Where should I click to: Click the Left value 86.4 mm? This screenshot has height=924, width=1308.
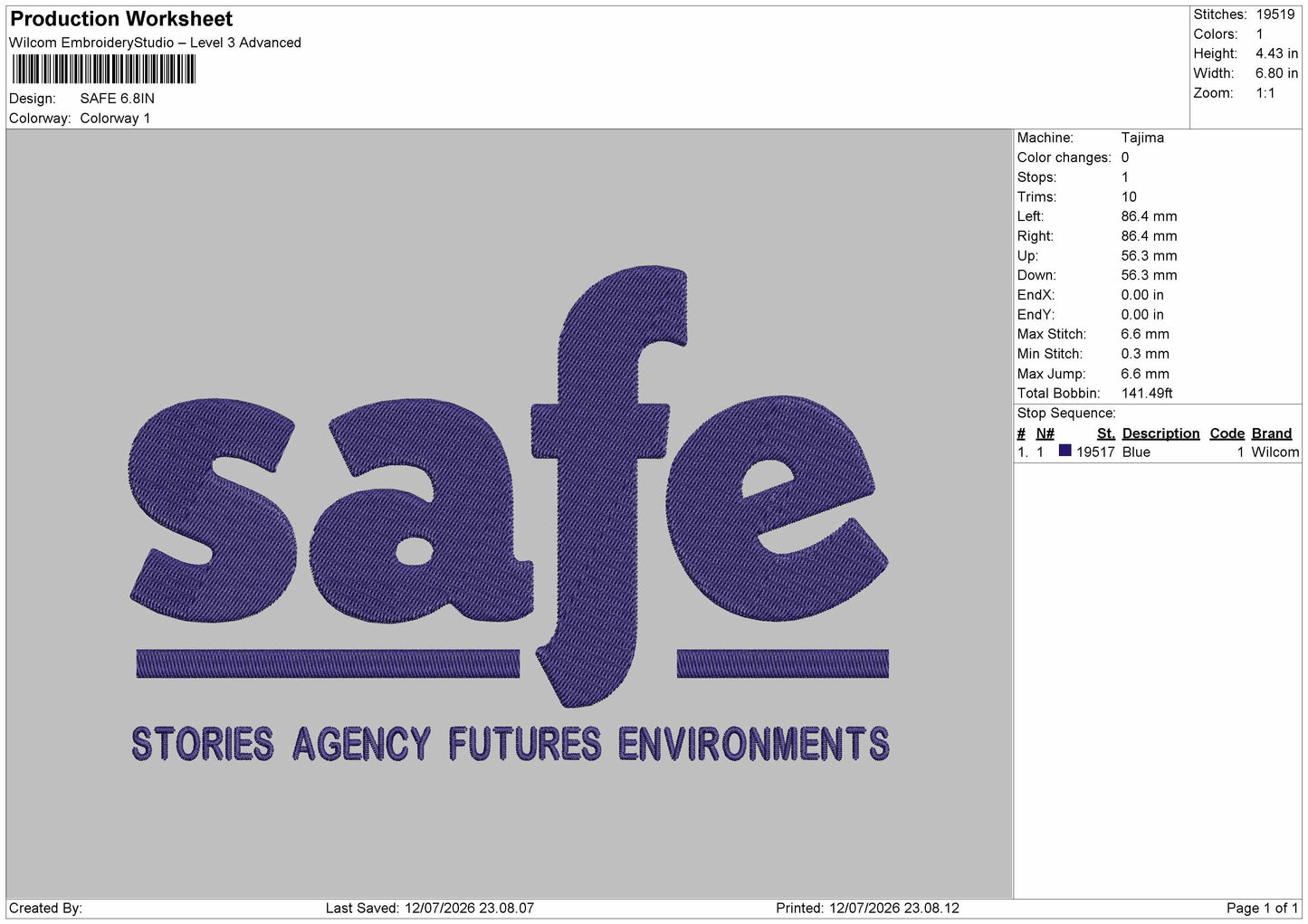(x=1149, y=216)
